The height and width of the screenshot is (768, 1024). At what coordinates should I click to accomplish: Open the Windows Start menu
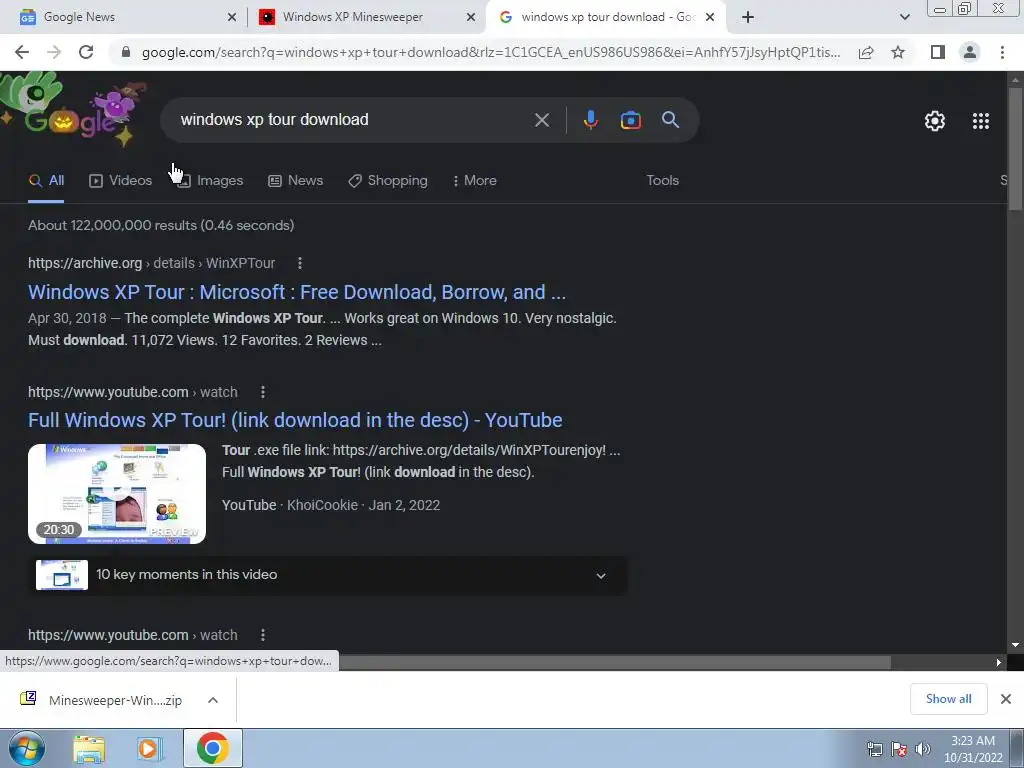point(26,748)
